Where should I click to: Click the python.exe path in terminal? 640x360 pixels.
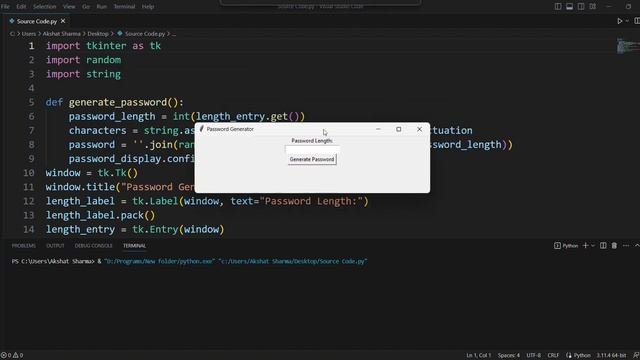(x=159, y=261)
